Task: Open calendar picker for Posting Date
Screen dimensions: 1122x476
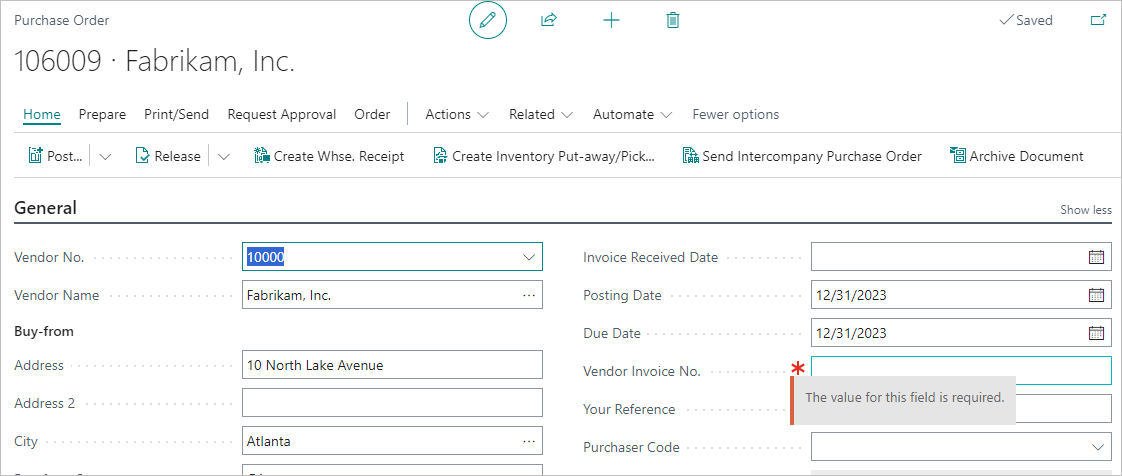Action: [x=1096, y=295]
